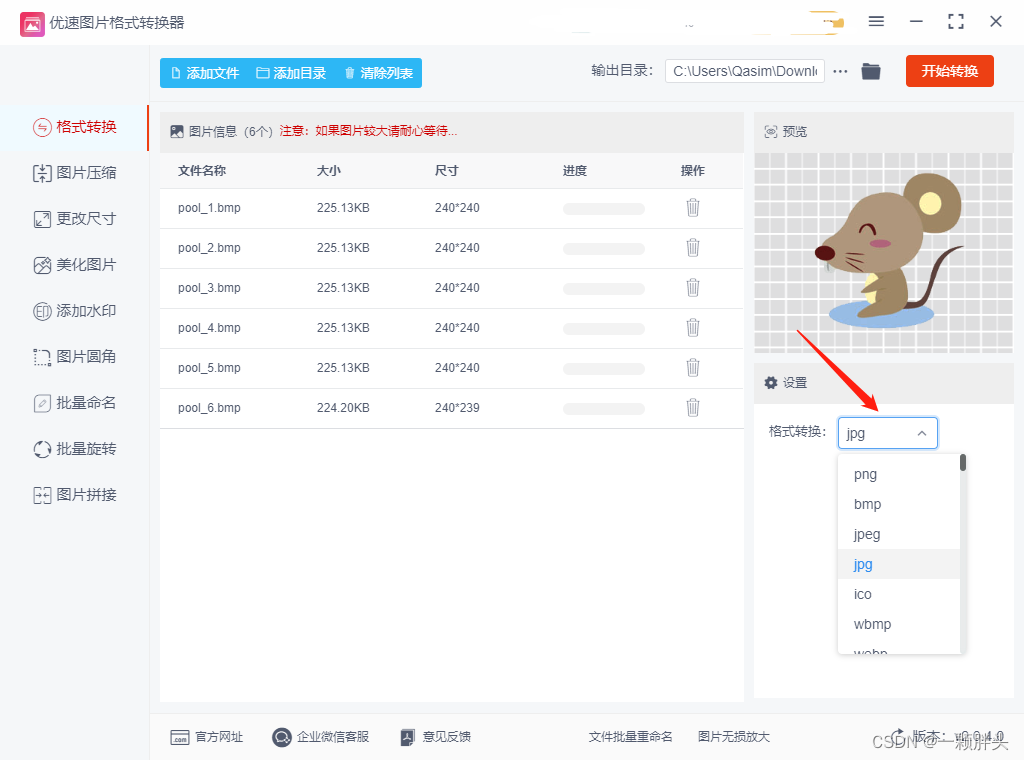Open the feedback form icon

click(408, 737)
